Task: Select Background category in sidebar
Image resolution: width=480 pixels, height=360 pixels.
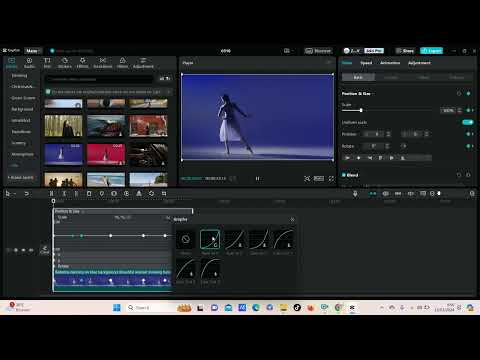Action: (x=22, y=109)
